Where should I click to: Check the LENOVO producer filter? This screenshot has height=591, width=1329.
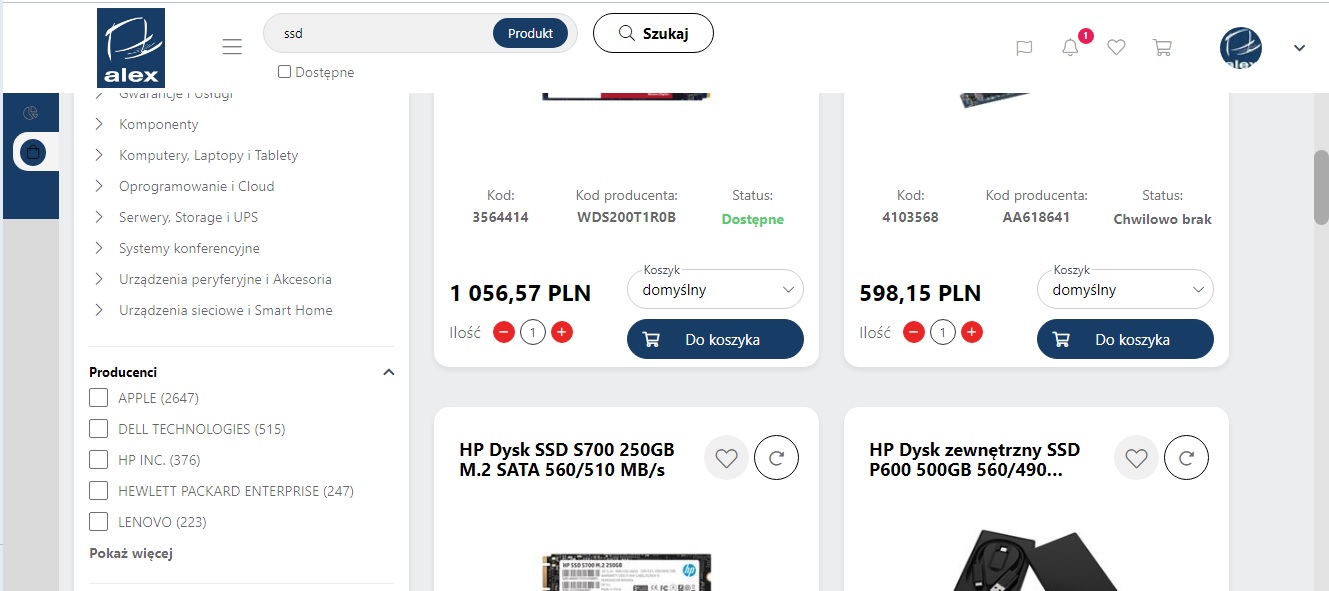tap(98, 522)
